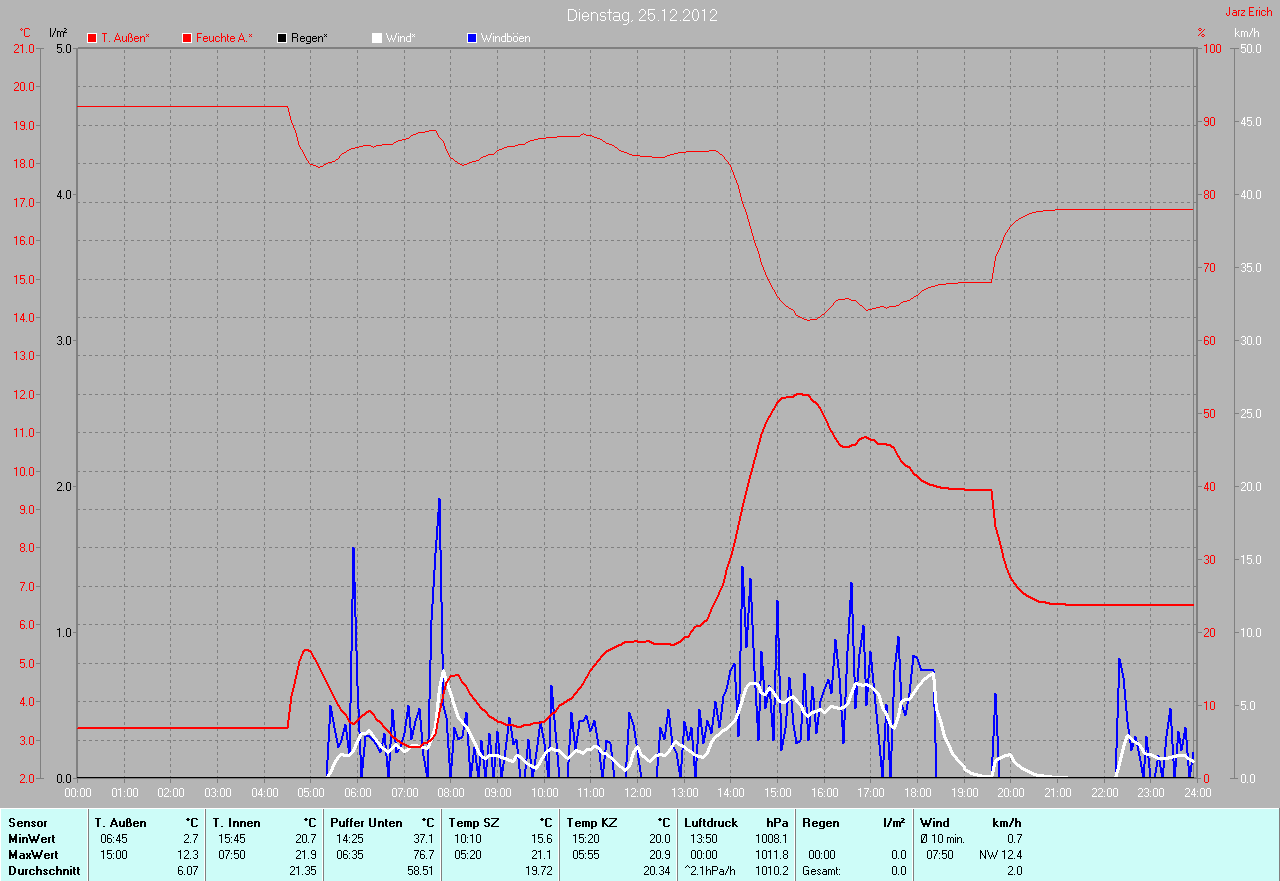Click the 'Ø 10 min.' wind label
The image size is (1280, 881).
click(942, 839)
